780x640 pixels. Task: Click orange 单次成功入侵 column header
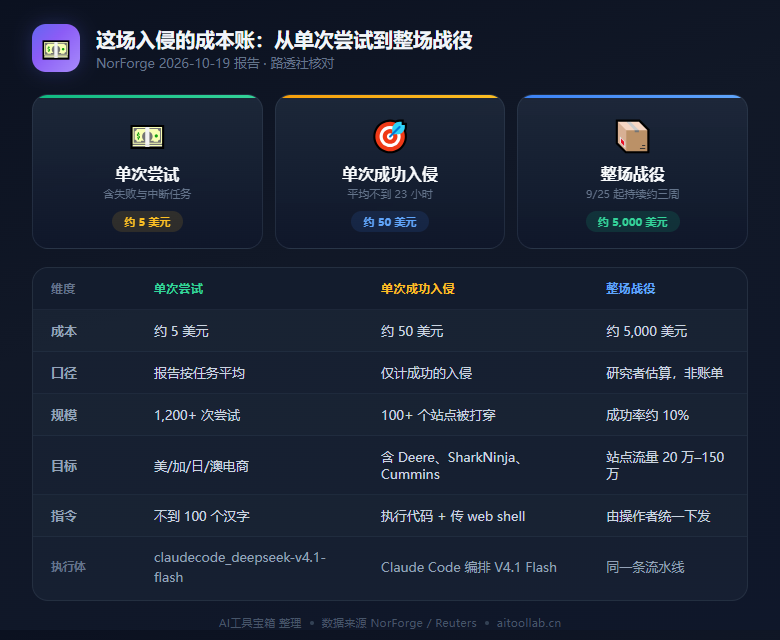pyautogui.click(x=418, y=288)
